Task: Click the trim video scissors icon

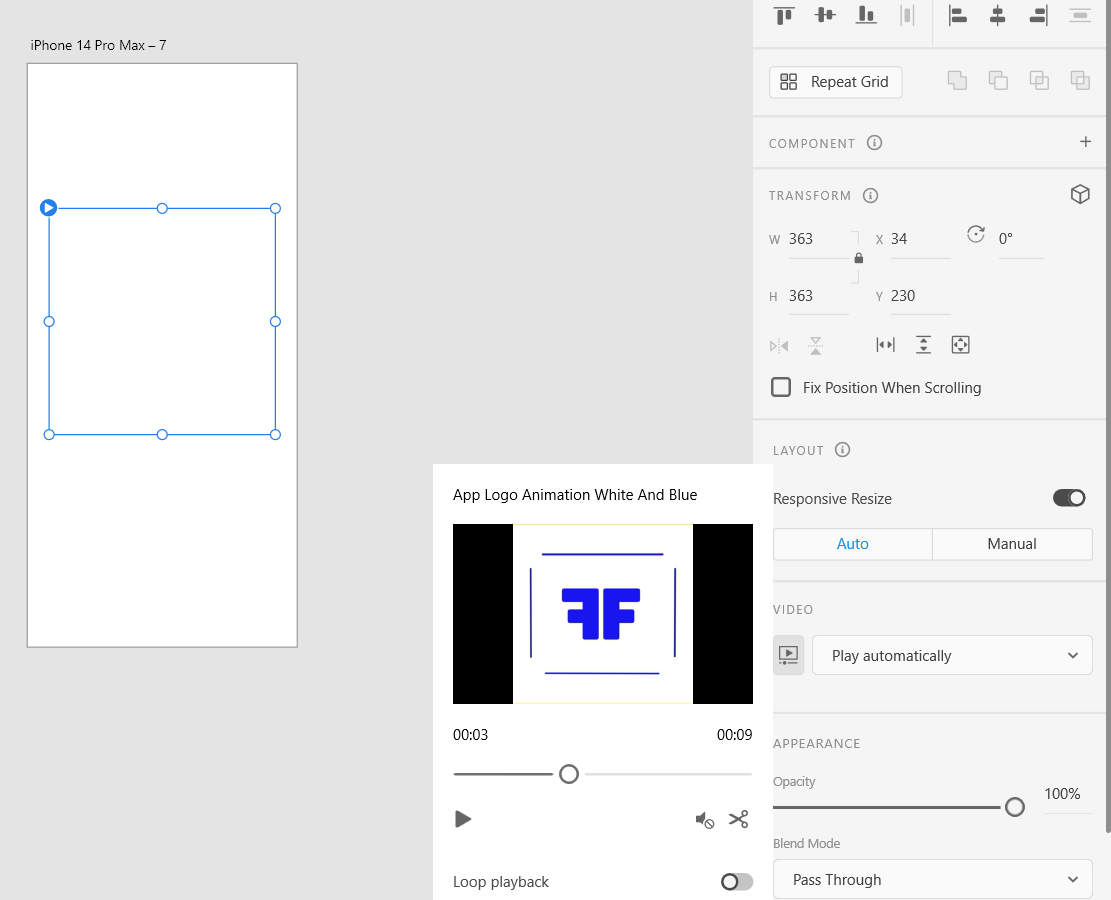Action: [x=738, y=819]
